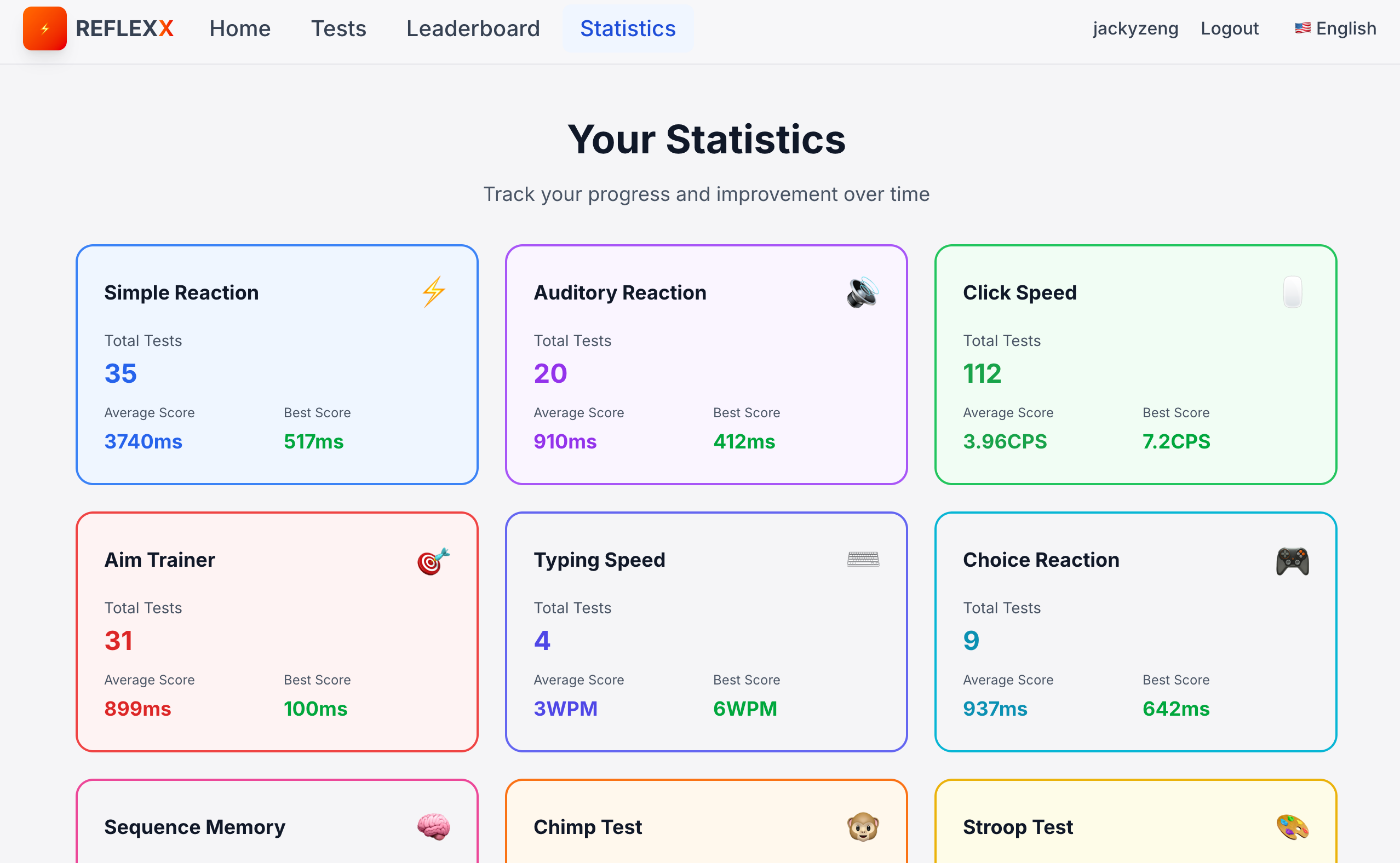The height and width of the screenshot is (863, 1400).
Task: Open the jackyzeng profile link
Action: pos(1135,28)
